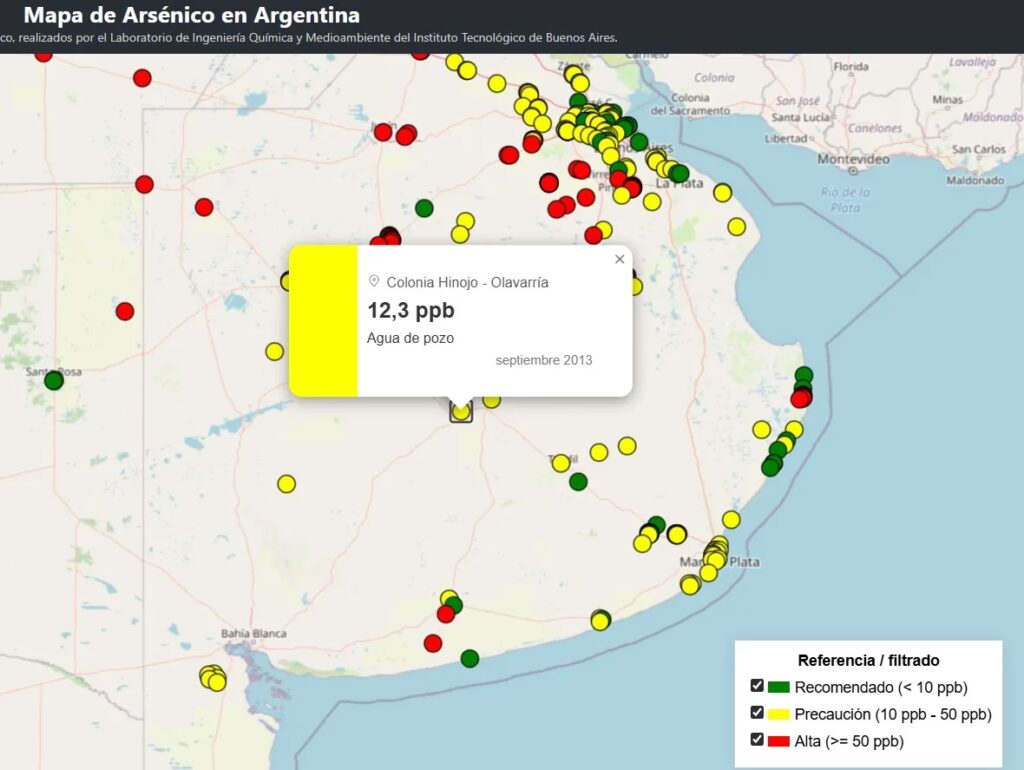Toggle the Precaución (10 ppb - 50 ppb) checkbox
This screenshot has height=770, width=1024.
[x=757, y=713]
